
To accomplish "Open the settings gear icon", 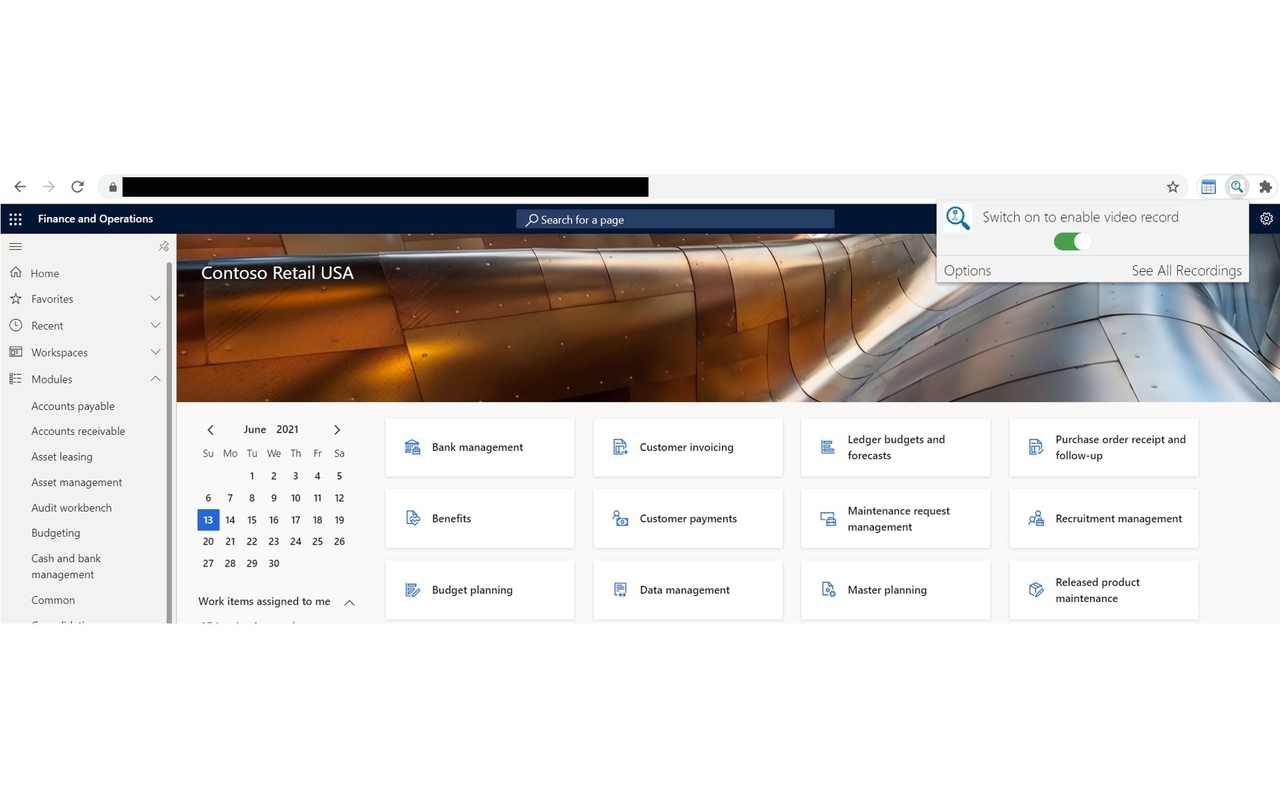I will (1266, 218).
